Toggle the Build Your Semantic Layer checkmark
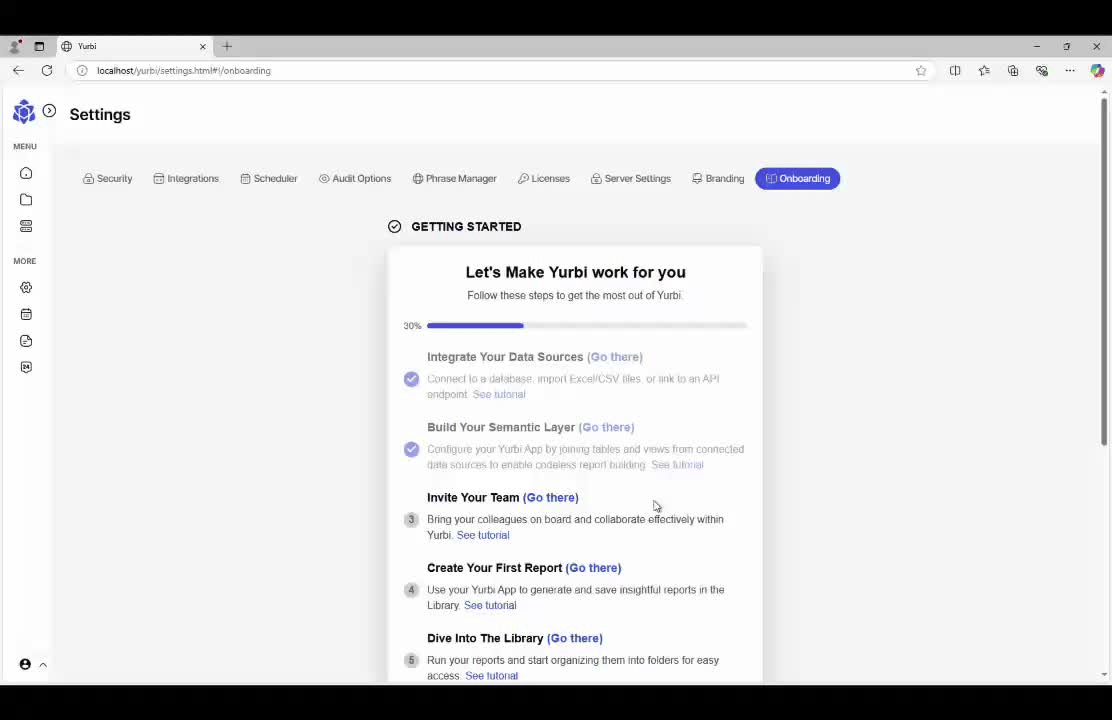The height and width of the screenshot is (720, 1112). pyautogui.click(x=411, y=449)
